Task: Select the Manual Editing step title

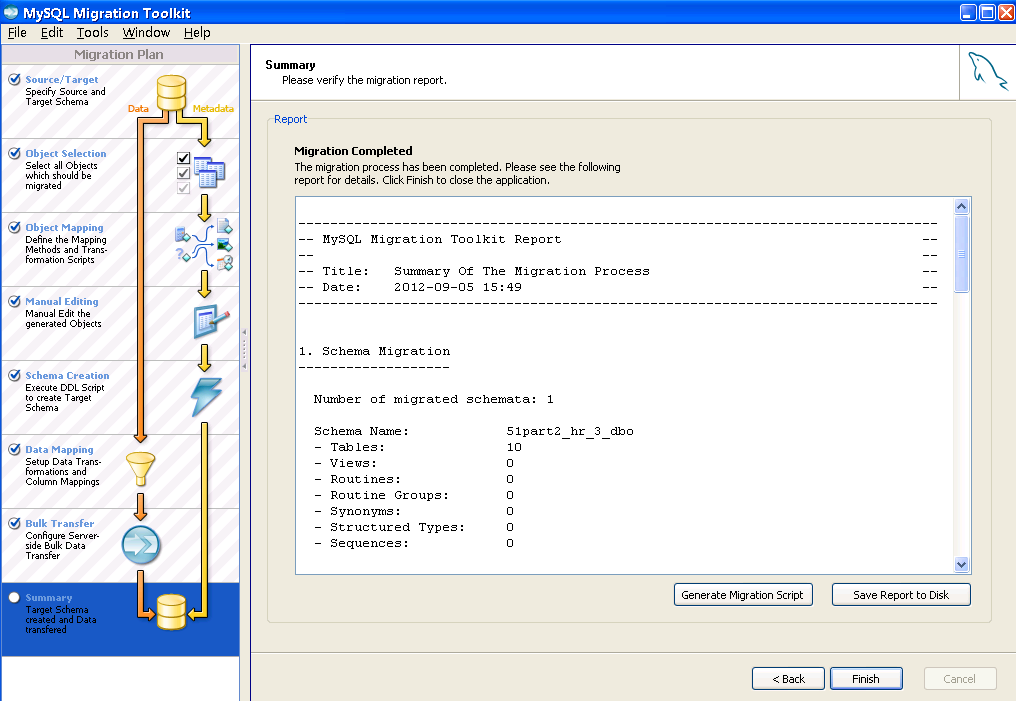Action: pyautogui.click(x=62, y=301)
